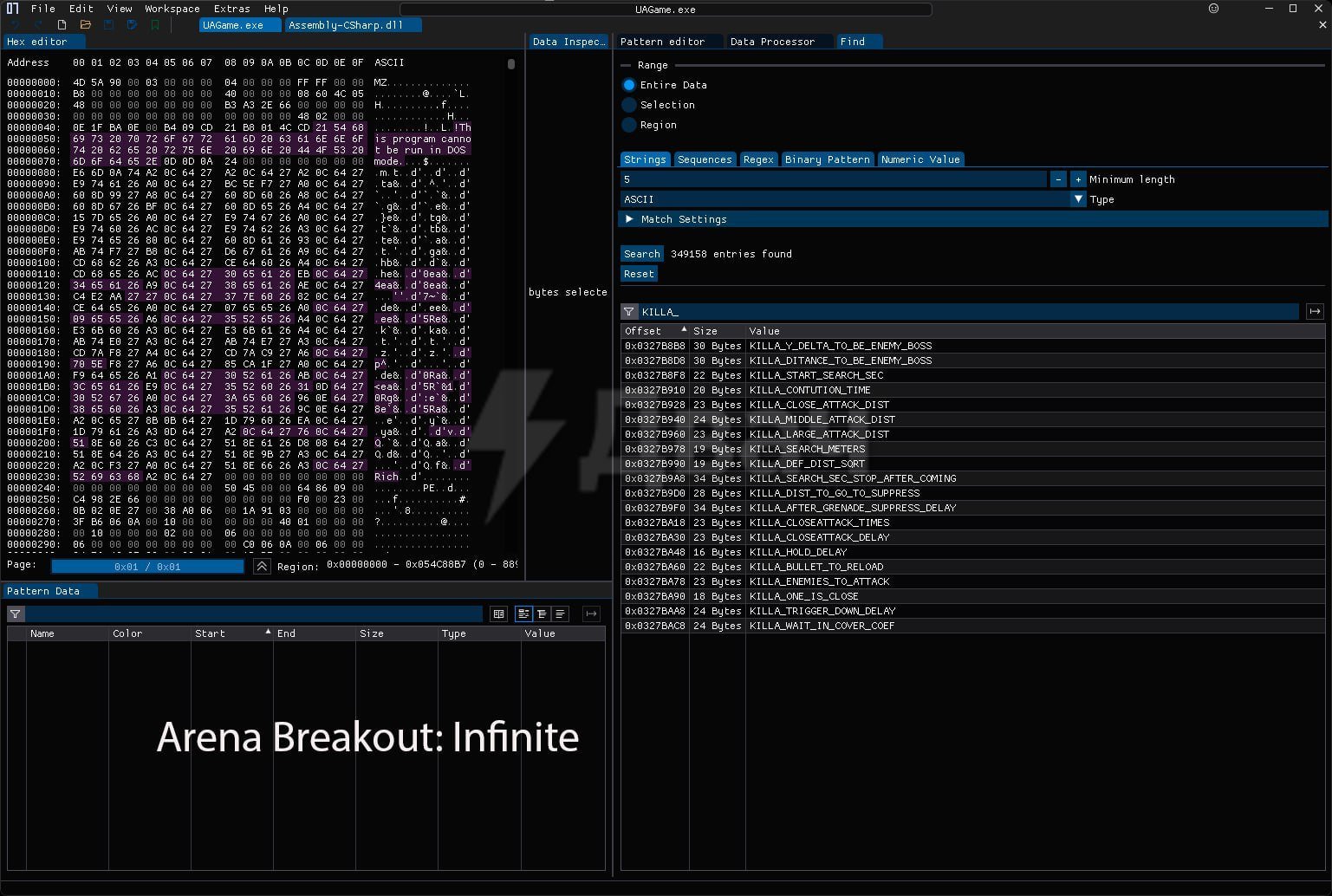Viewport: 1332px width, 896px height.
Task: Sort pattern data by Start column header
Action: 231,633
